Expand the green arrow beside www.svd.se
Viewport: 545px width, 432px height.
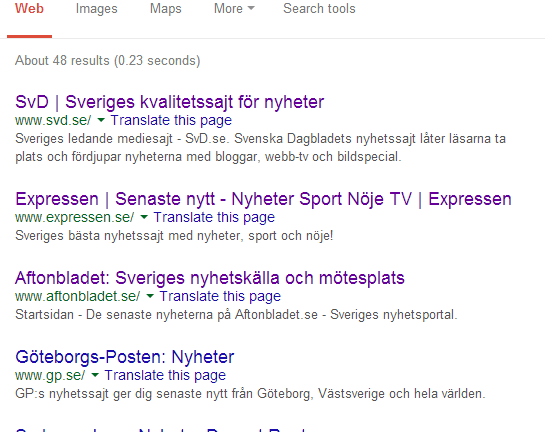pyautogui.click(x=101, y=120)
